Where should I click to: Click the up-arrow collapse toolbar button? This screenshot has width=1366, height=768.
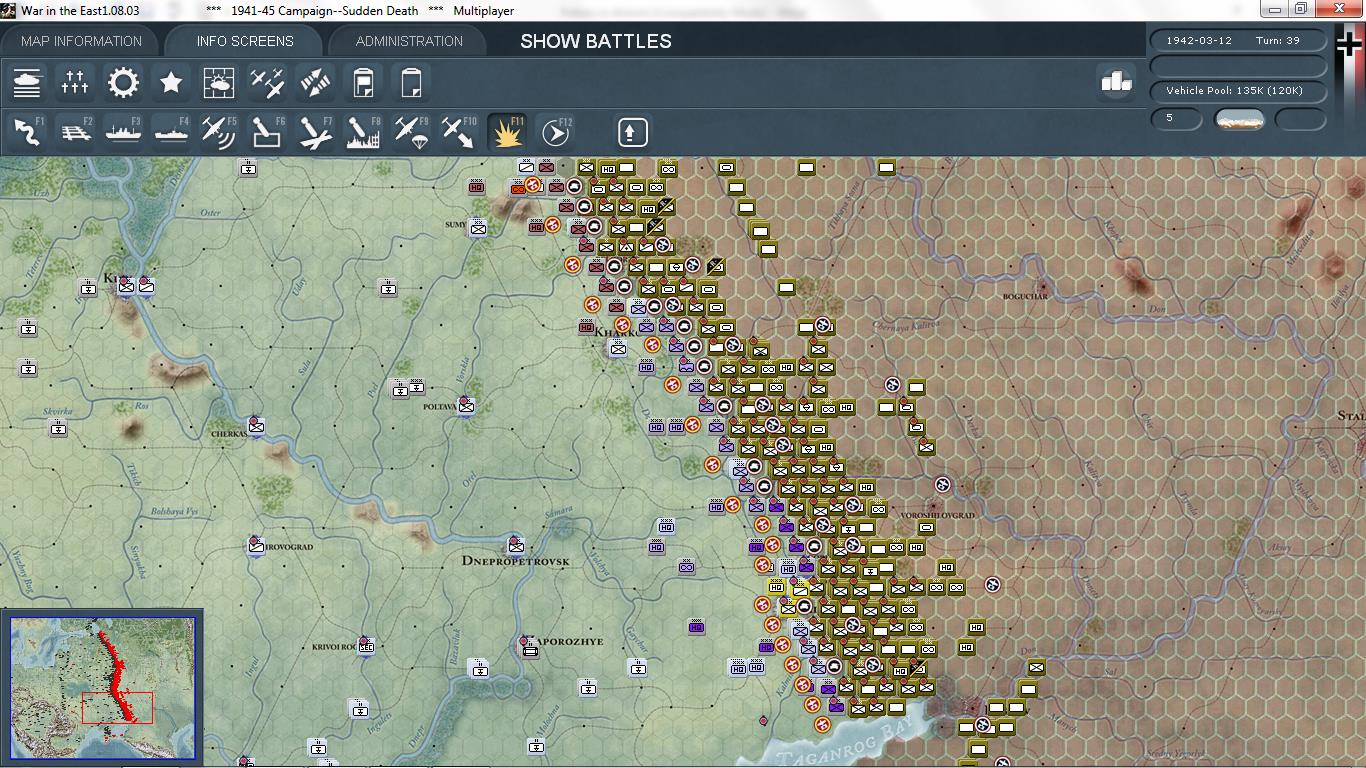tap(633, 132)
